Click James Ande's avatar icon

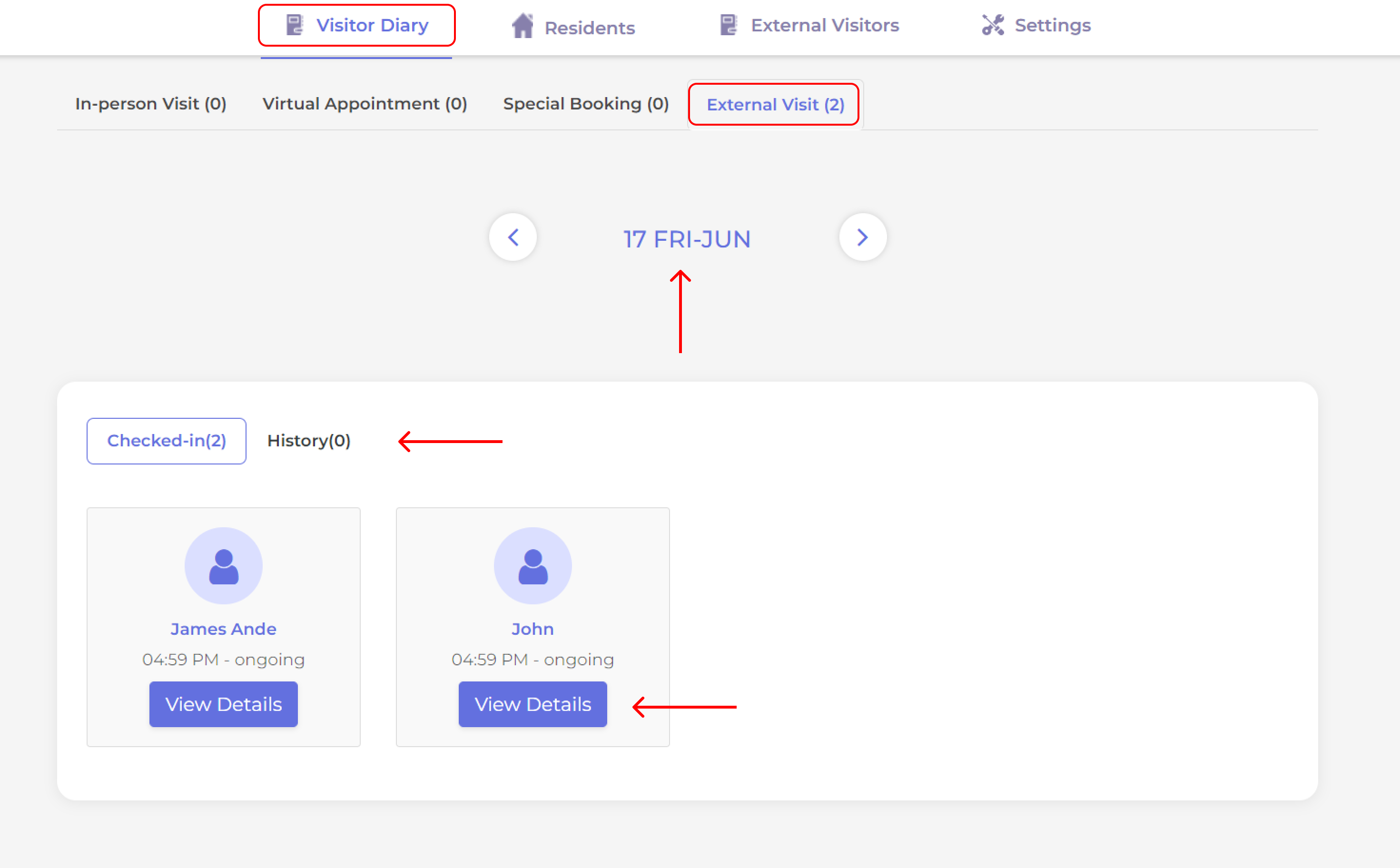223,566
